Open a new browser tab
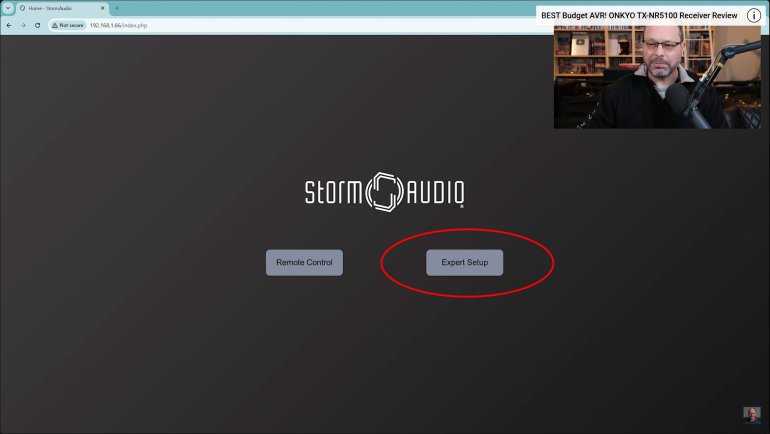The width and height of the screenshot is (770, 434). (117, 8)
